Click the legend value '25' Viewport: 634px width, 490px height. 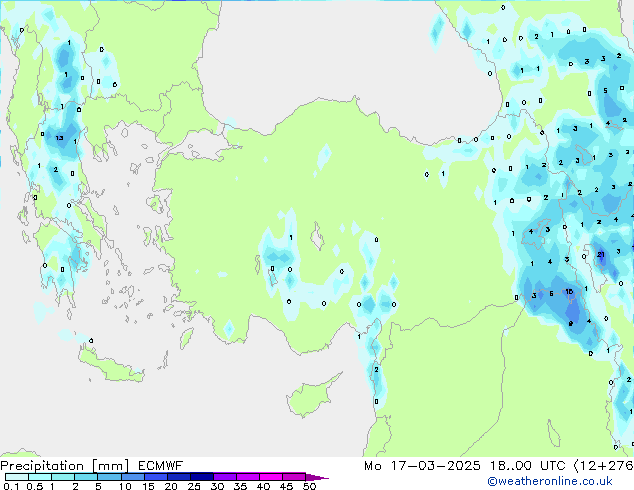pyautogui.click(x=194, y=486)
